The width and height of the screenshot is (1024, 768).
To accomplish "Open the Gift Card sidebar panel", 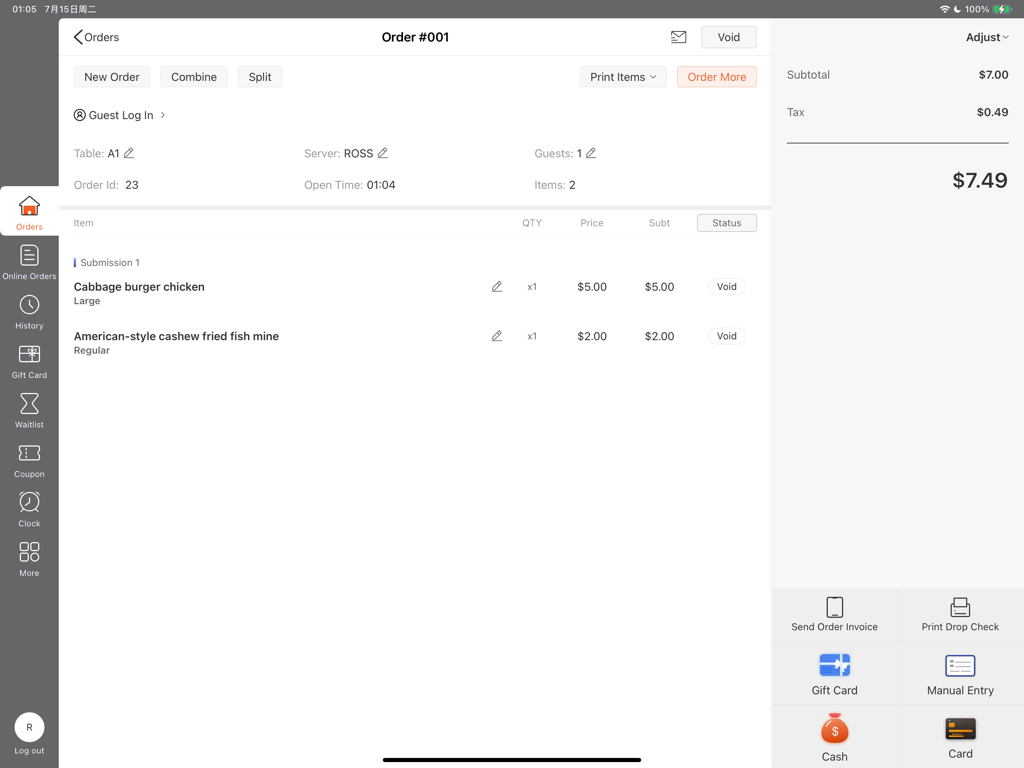I will 29,358.
